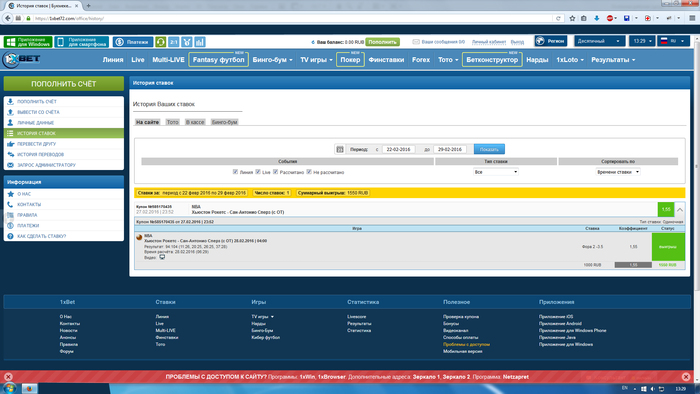Open the Сортировать по dropdown
Screen dimensions: 700x394
[618, 172]
